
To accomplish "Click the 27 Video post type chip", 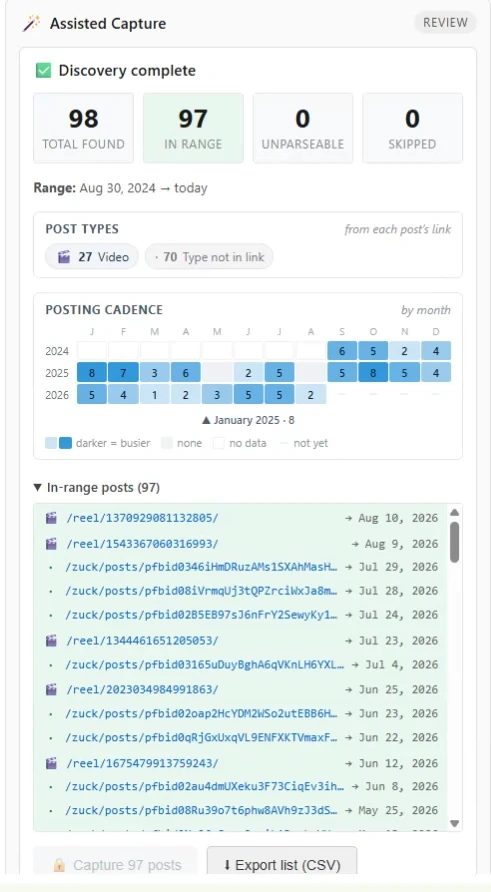I will point(92,257).
